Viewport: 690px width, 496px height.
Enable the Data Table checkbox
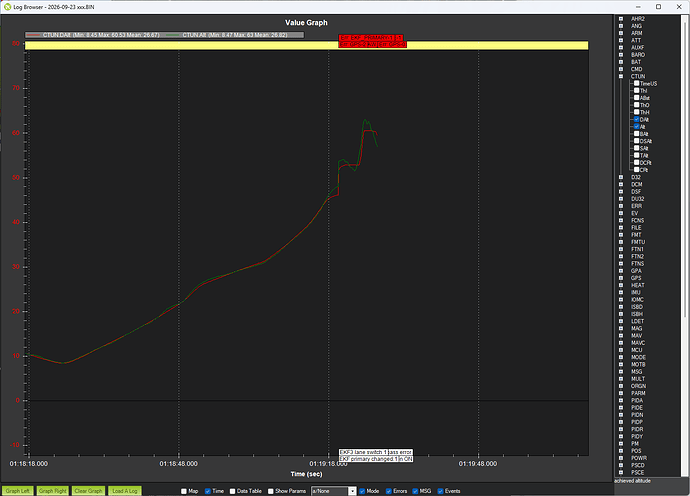232,491
